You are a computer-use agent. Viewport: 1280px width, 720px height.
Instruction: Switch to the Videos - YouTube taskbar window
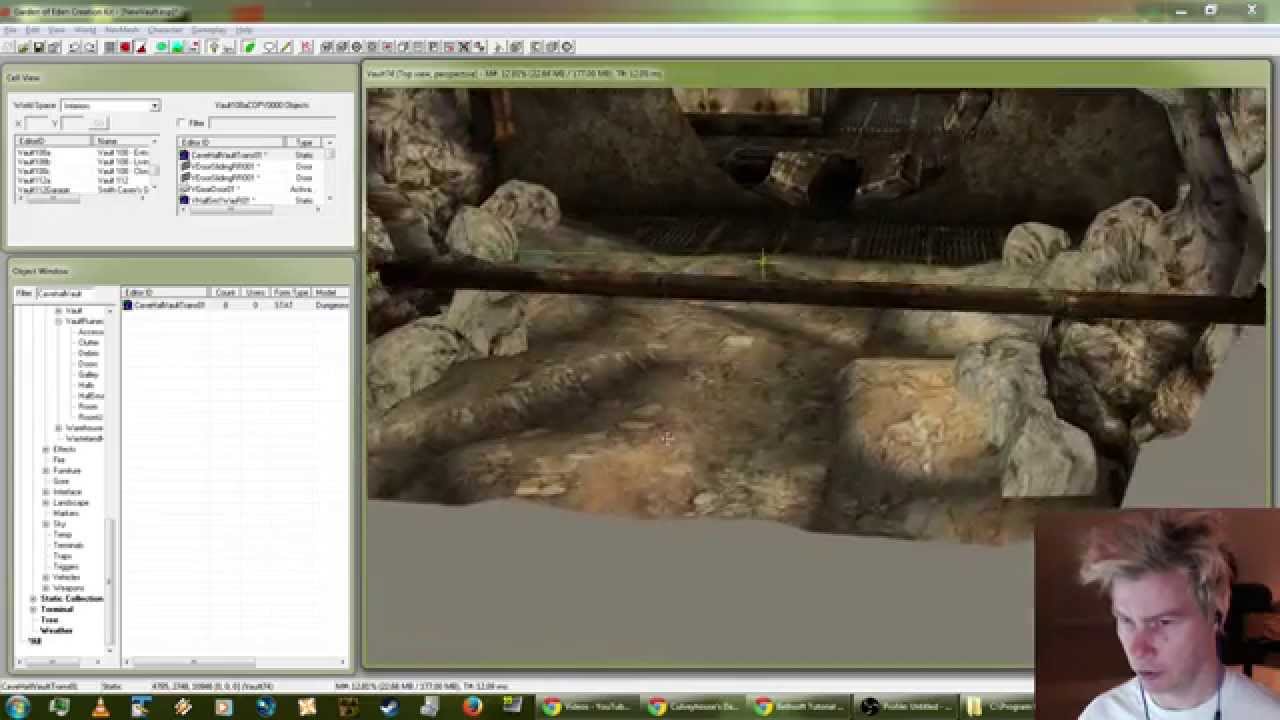coord(586,707)
